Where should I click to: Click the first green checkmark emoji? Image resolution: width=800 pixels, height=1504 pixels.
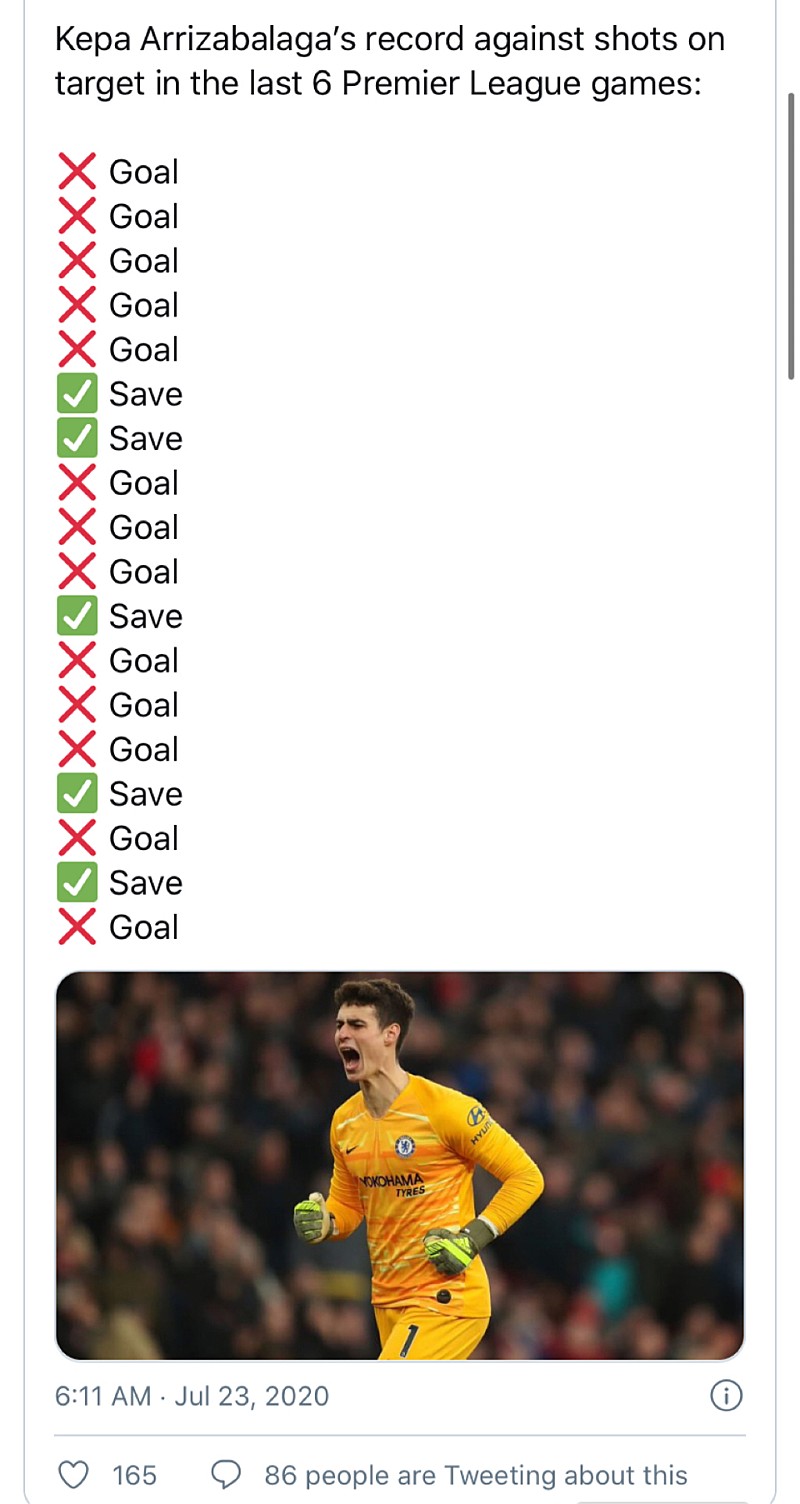tap(76, 394)
